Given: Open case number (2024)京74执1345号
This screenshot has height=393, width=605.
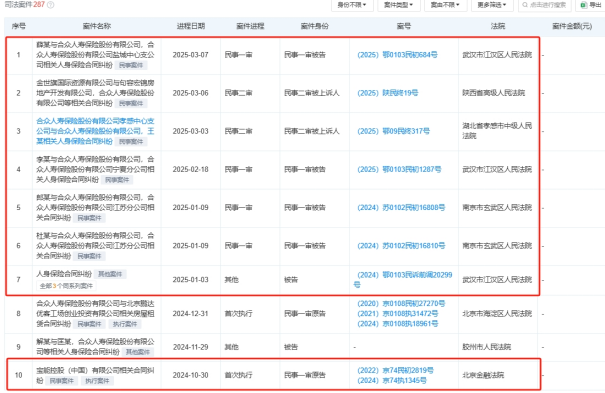Looking at the screenshot, I should [x=392, y=380].
